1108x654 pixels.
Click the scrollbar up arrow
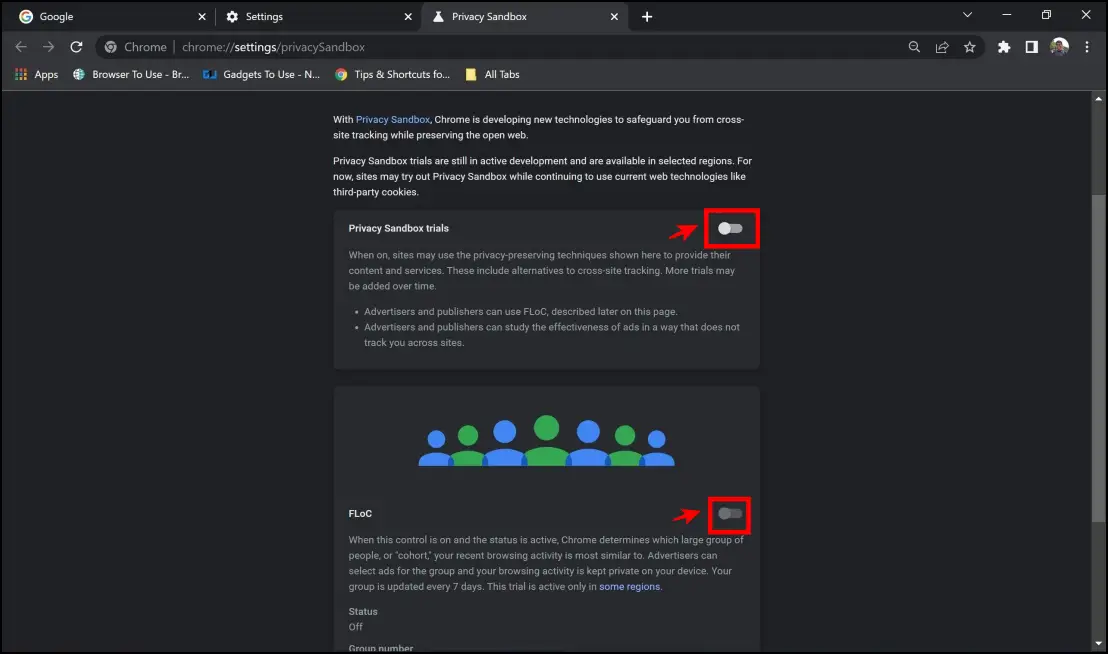point(1098,99)
